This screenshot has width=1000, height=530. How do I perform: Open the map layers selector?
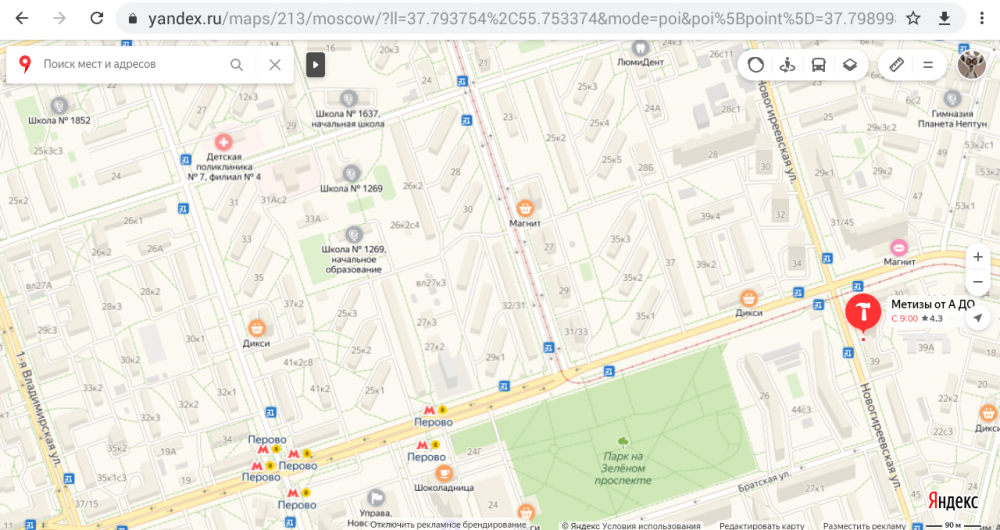click(x=849, y=65)
